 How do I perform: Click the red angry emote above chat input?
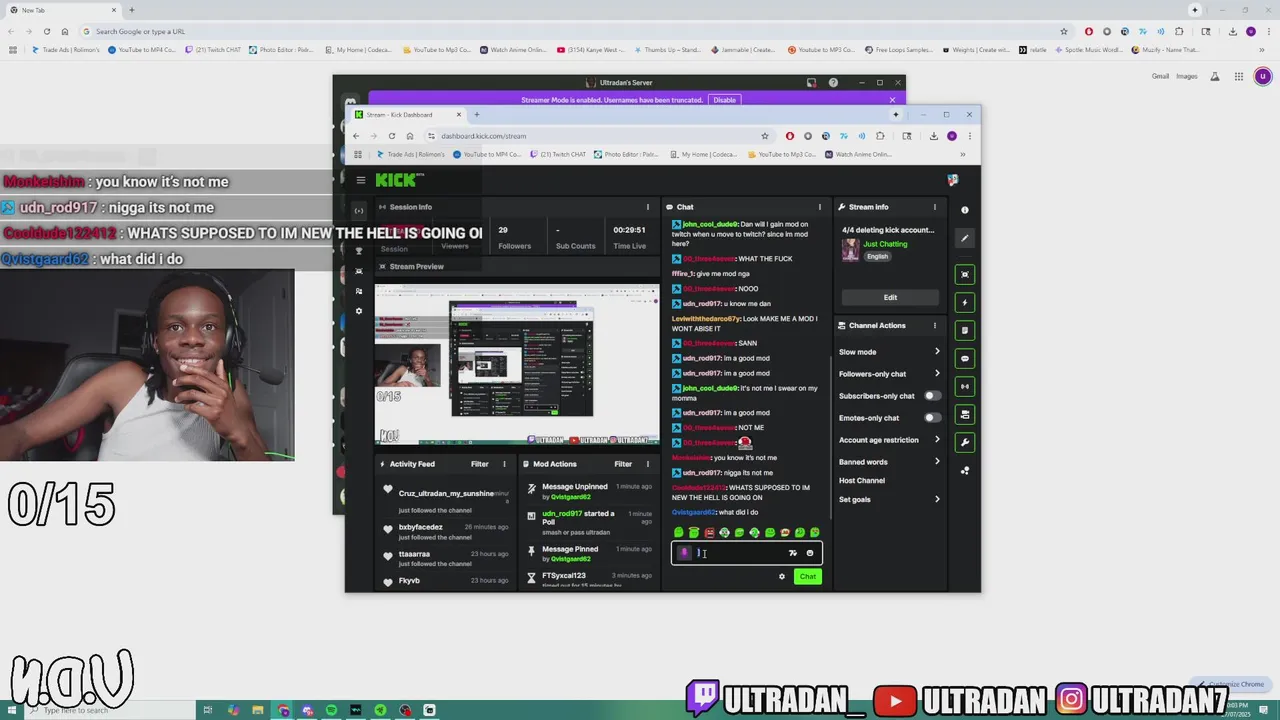pyautogui.click(x=709, y=533)
